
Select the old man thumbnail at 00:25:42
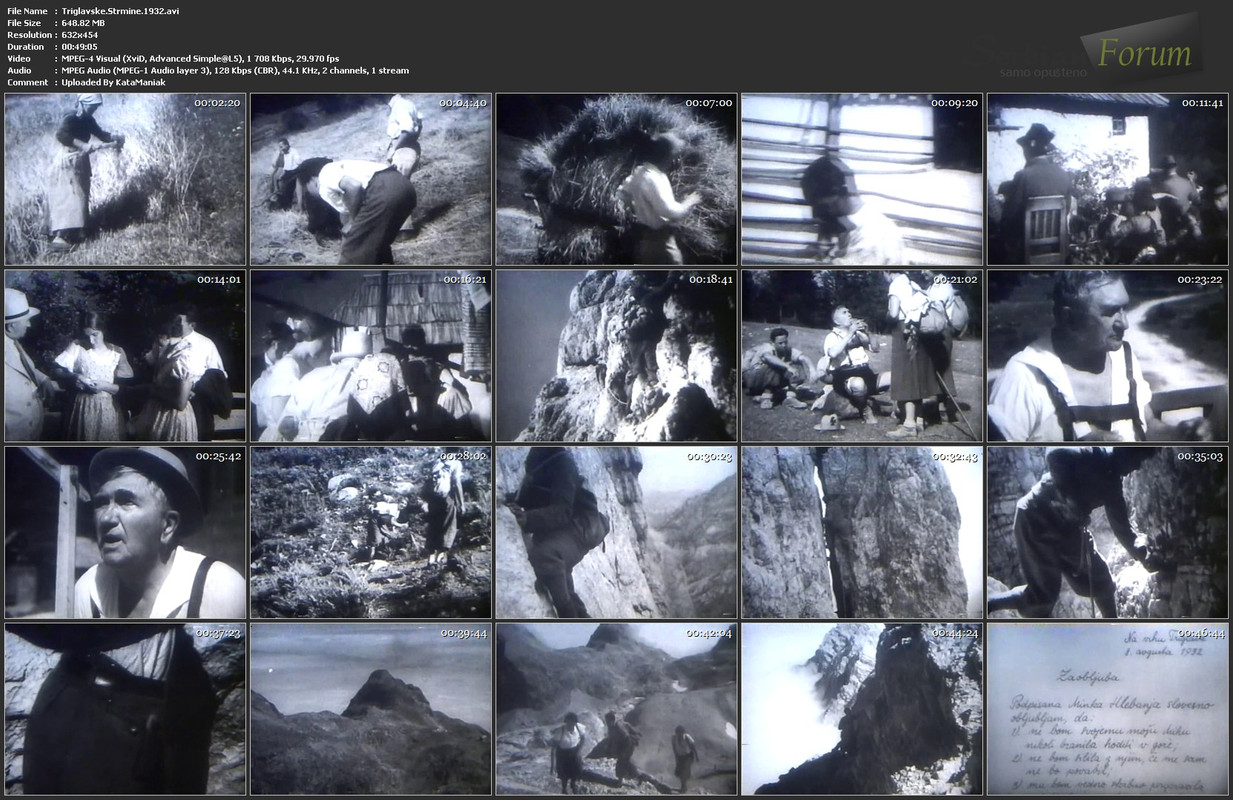(125, 533)
